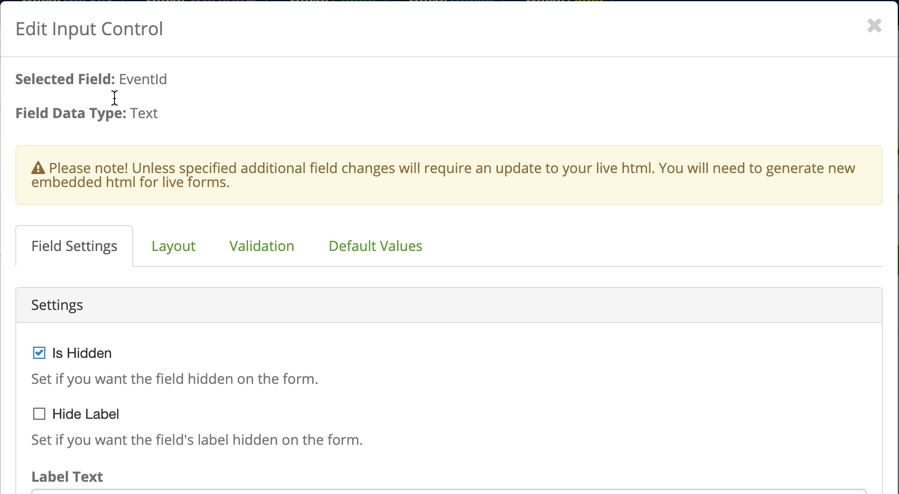899x494 pixels.
Task: Click the field hidden description text
Action: coord(174,379)
